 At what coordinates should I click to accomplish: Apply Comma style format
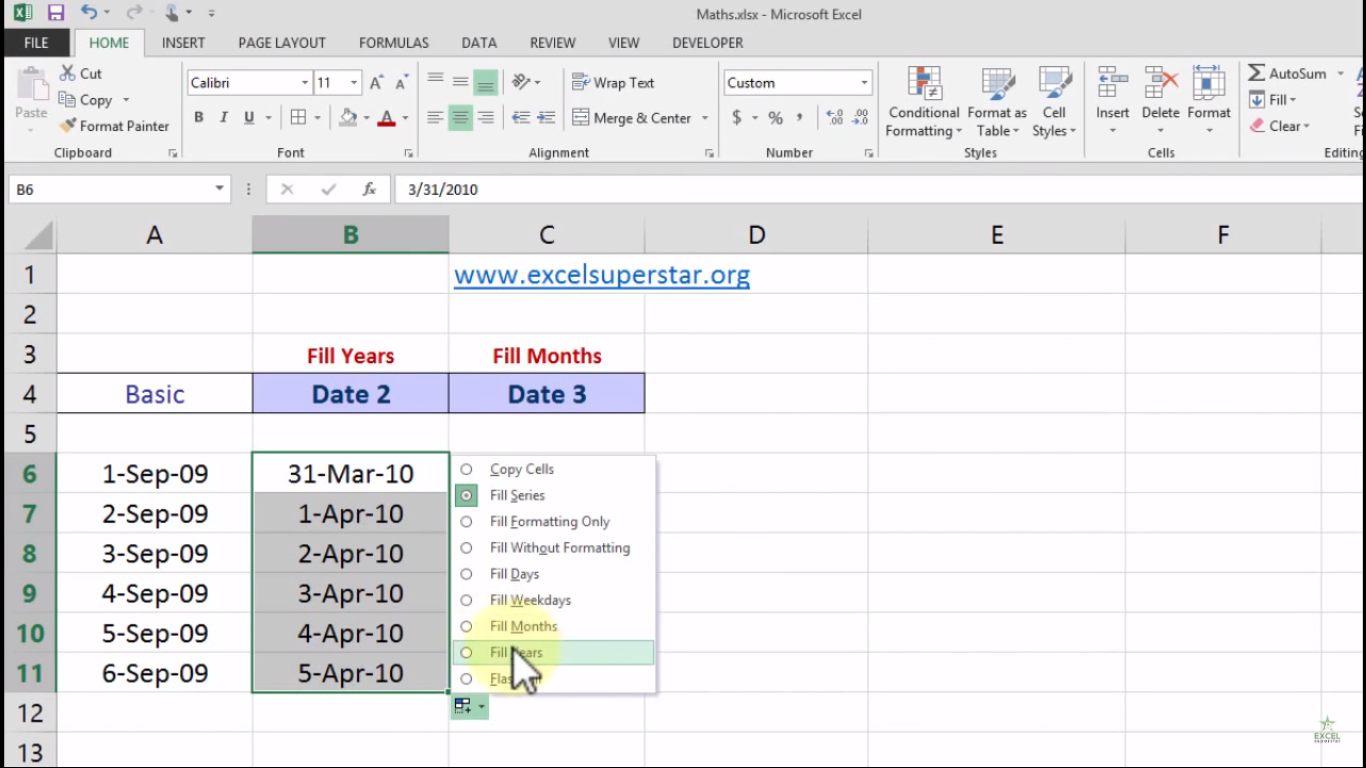(x=799, y=117)
